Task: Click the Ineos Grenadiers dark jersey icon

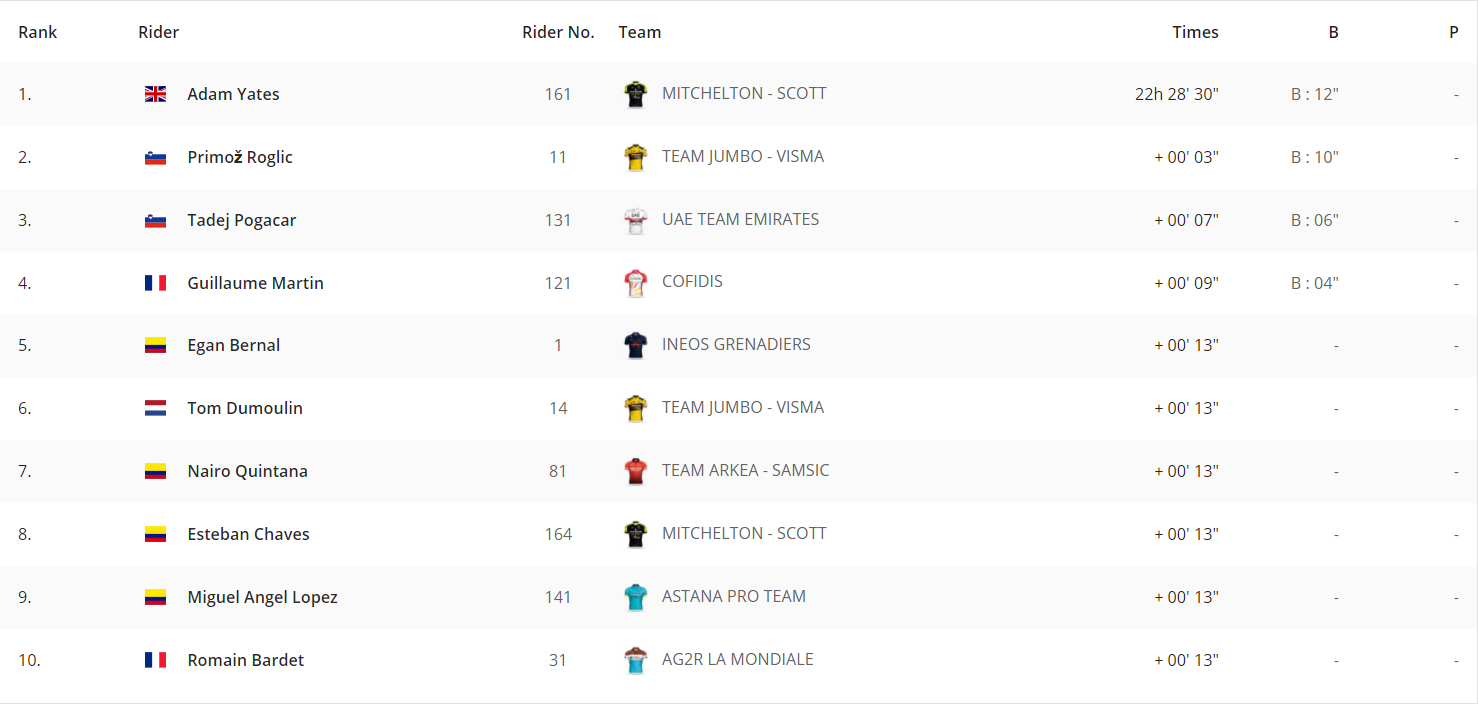Action: (x=635, y=345)
